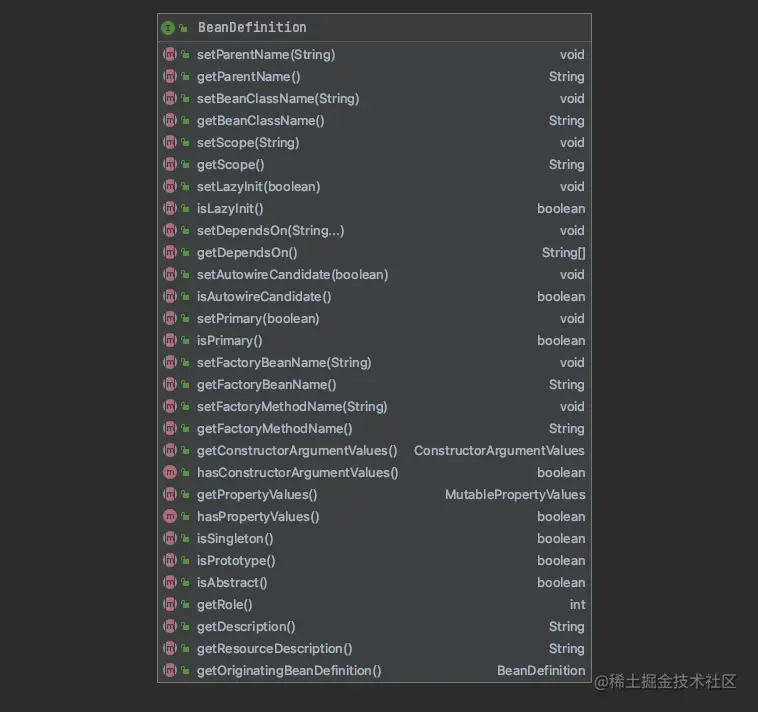This screenshot has height=712, width=758.
Task: Click the method icon for setDependsOn(String...)
Action: coord(170,231)
